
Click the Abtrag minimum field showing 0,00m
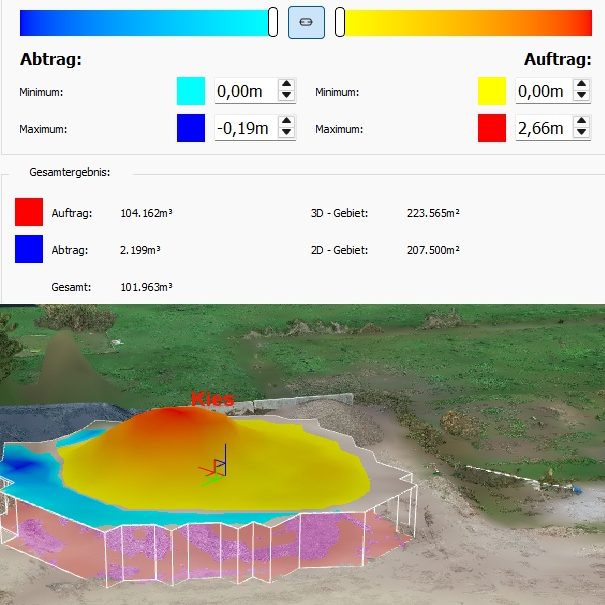(x=244, y=92)
